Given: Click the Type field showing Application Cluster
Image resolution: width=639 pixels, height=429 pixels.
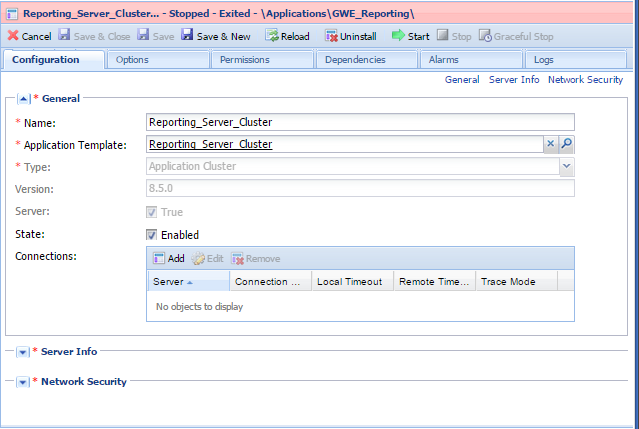Looking at the screenshot, I should tap(353, 166).
